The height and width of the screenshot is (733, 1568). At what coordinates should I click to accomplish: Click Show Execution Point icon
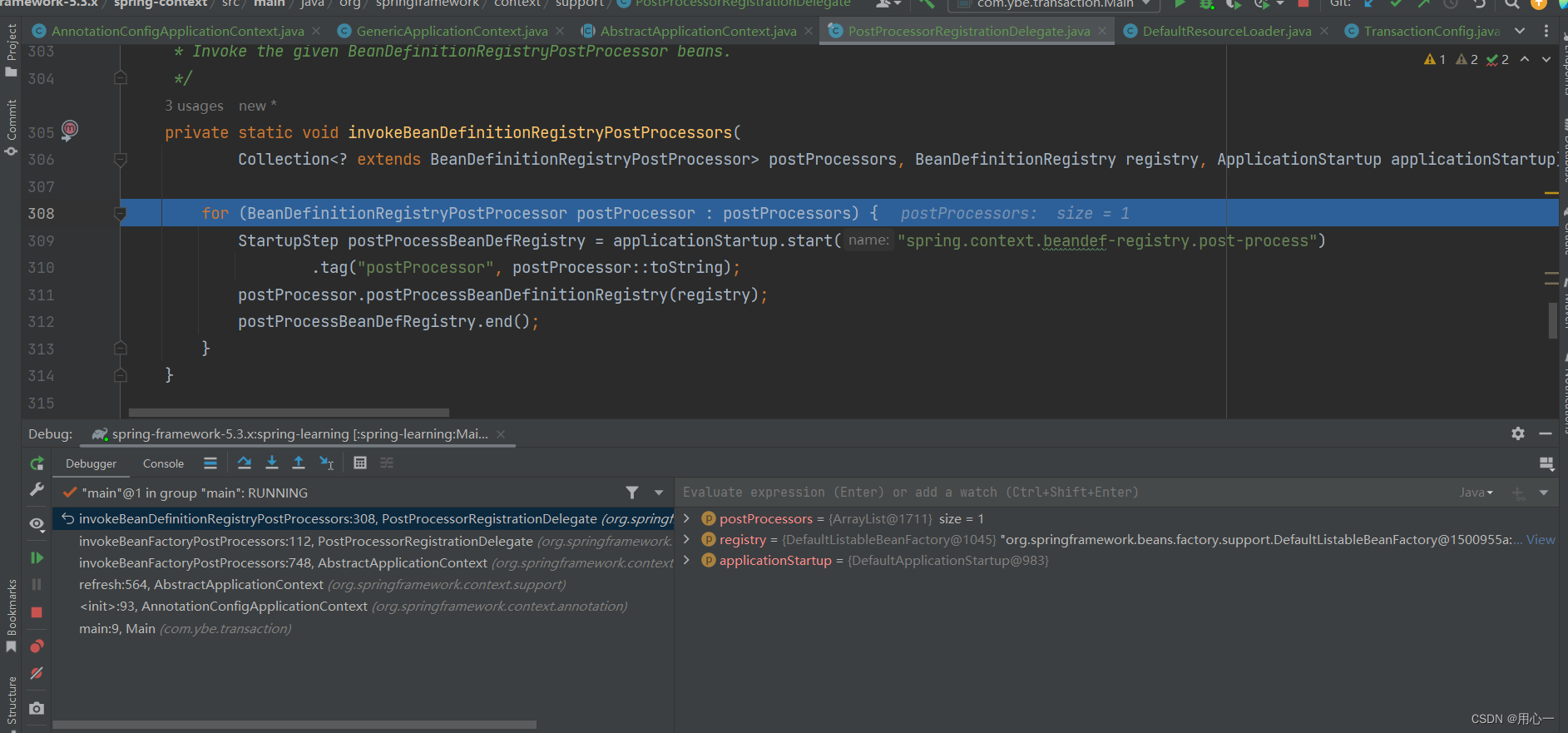pos(210,463)
